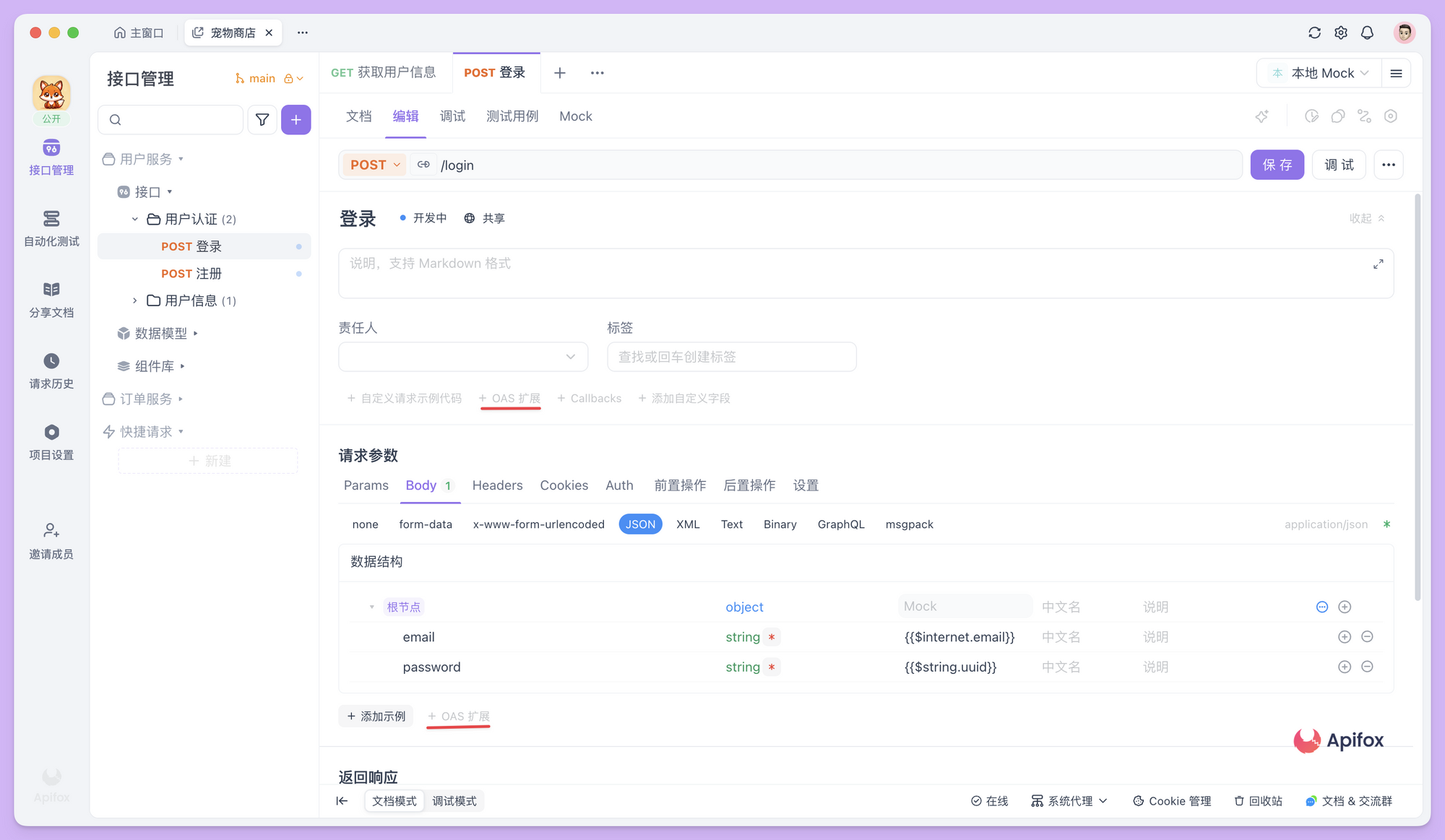1445x840 pixels.
Task: Select form-data as the body type
Action: (x=426, y=524)
